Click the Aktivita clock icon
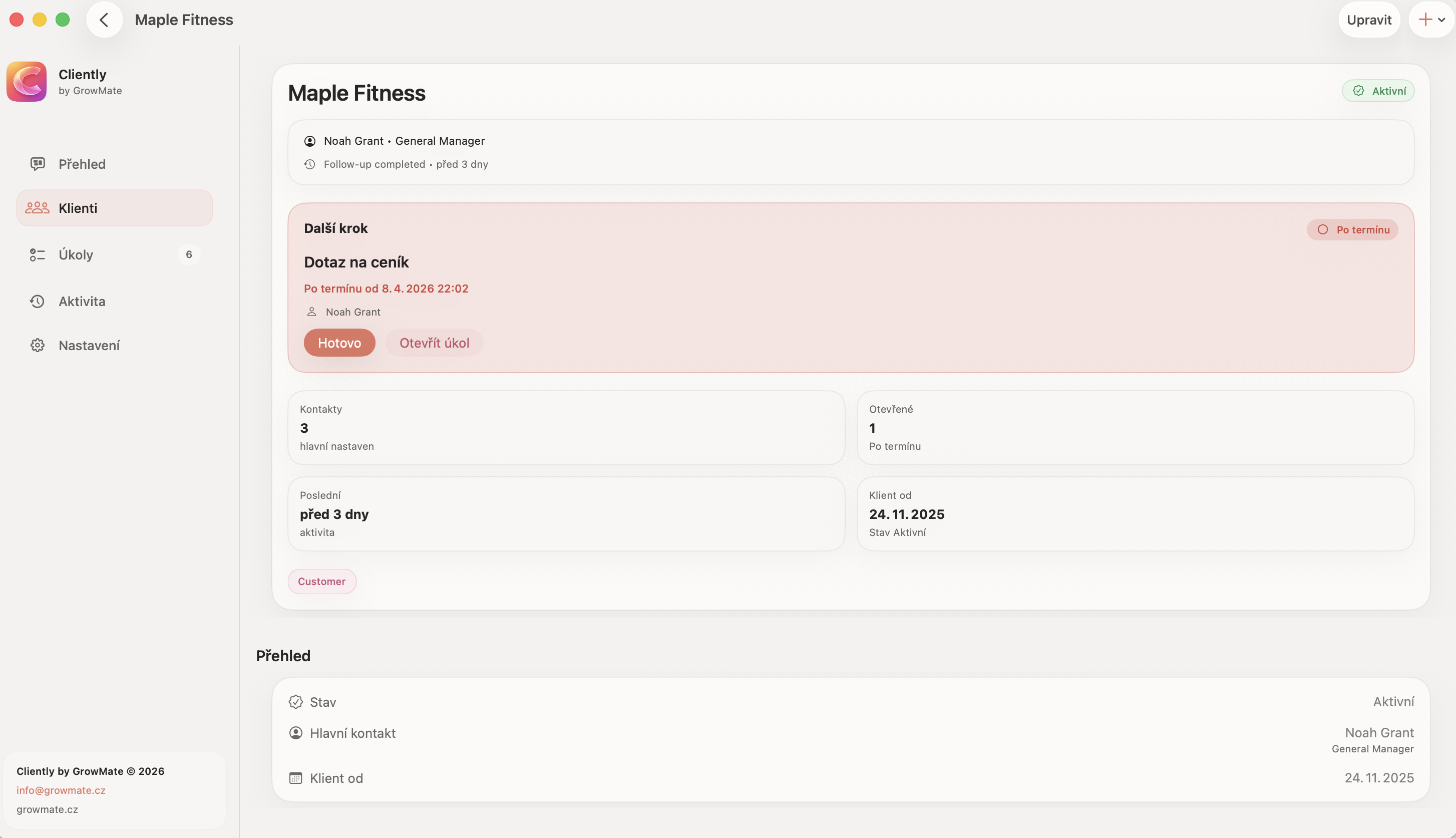 coord(38,301)
